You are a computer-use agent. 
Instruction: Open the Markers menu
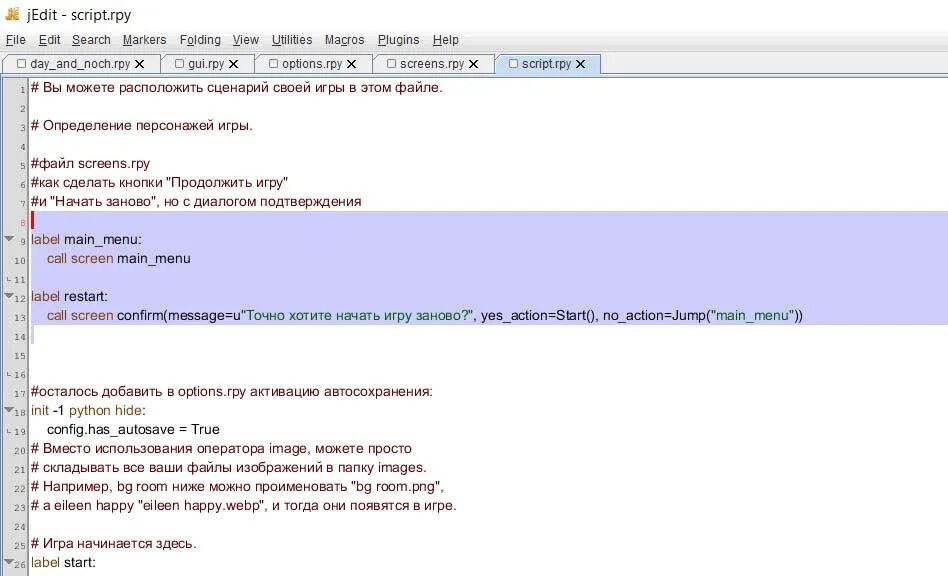click(144, 40)
